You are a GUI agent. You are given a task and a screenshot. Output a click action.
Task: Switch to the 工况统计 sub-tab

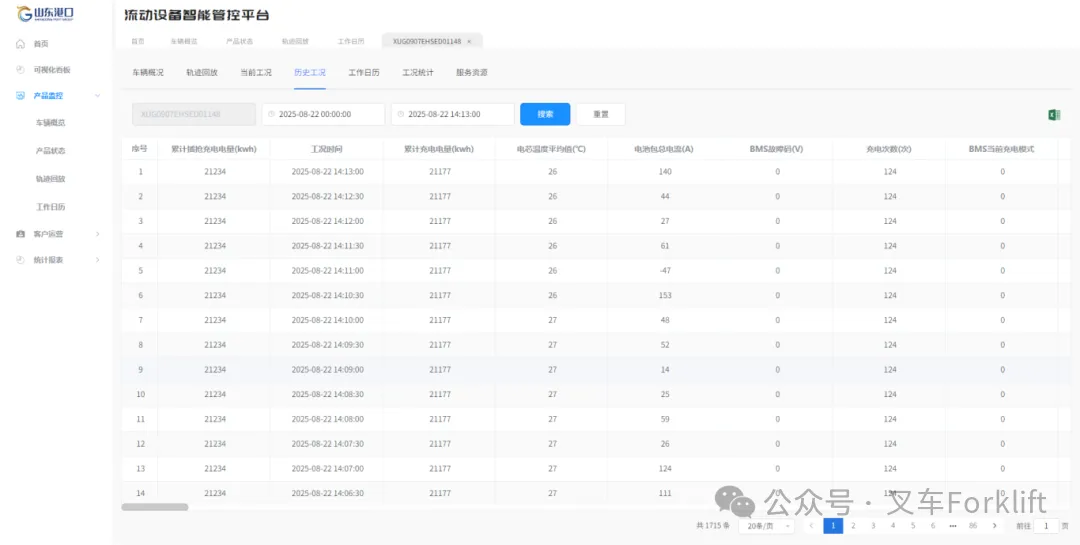pyautogui.click(x=417, y=72)
